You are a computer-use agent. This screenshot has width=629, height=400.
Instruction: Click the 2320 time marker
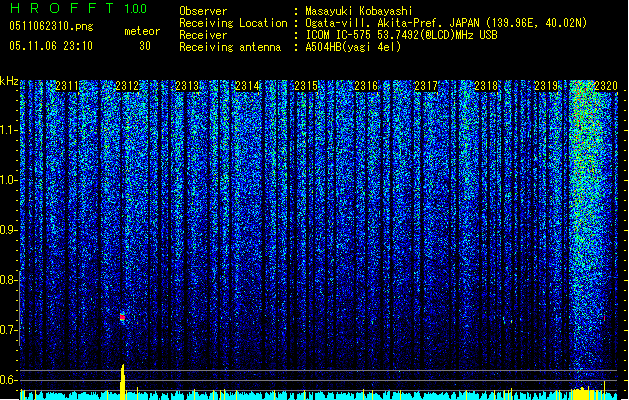pyautogui.click(x=605, y=86)
